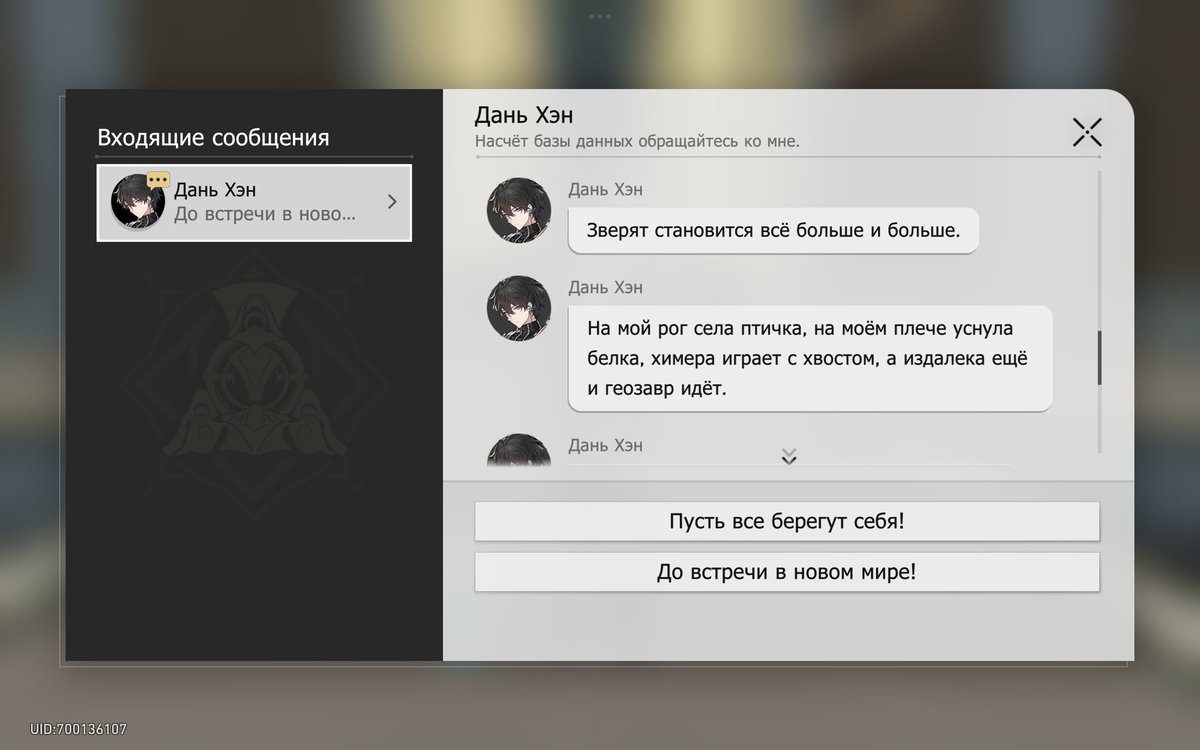Select the long message about the гео­завр

coord(808,358)
